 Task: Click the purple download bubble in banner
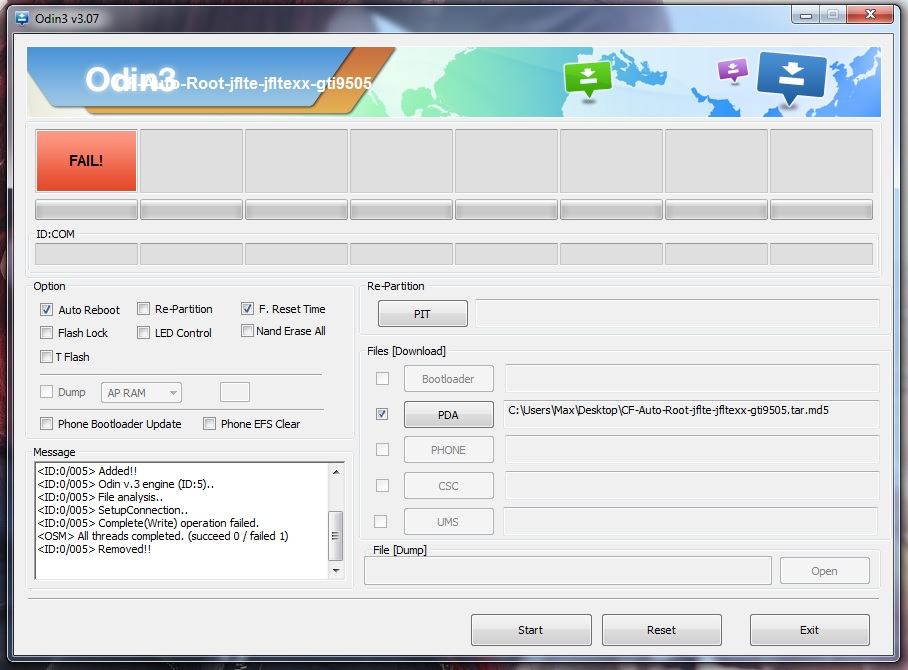pos(733,71)
